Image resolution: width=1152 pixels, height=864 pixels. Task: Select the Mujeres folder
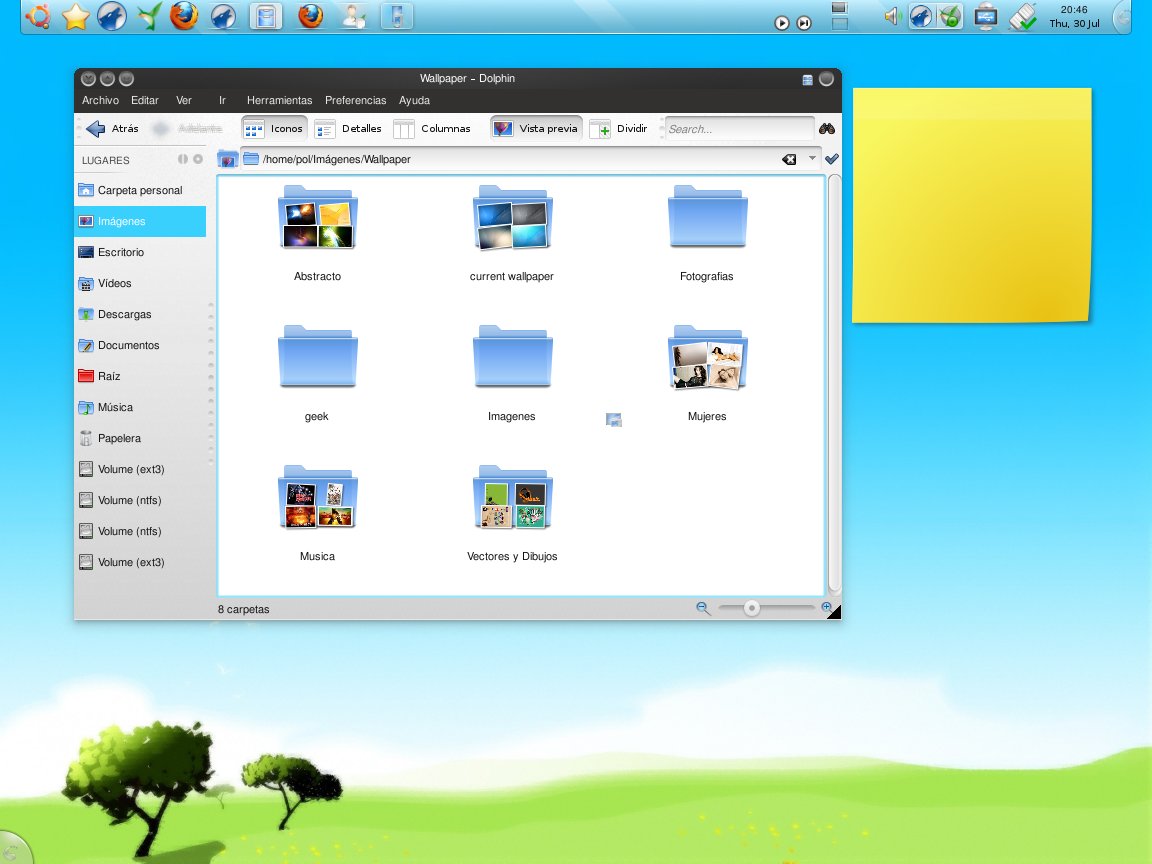tap(707, 372)
